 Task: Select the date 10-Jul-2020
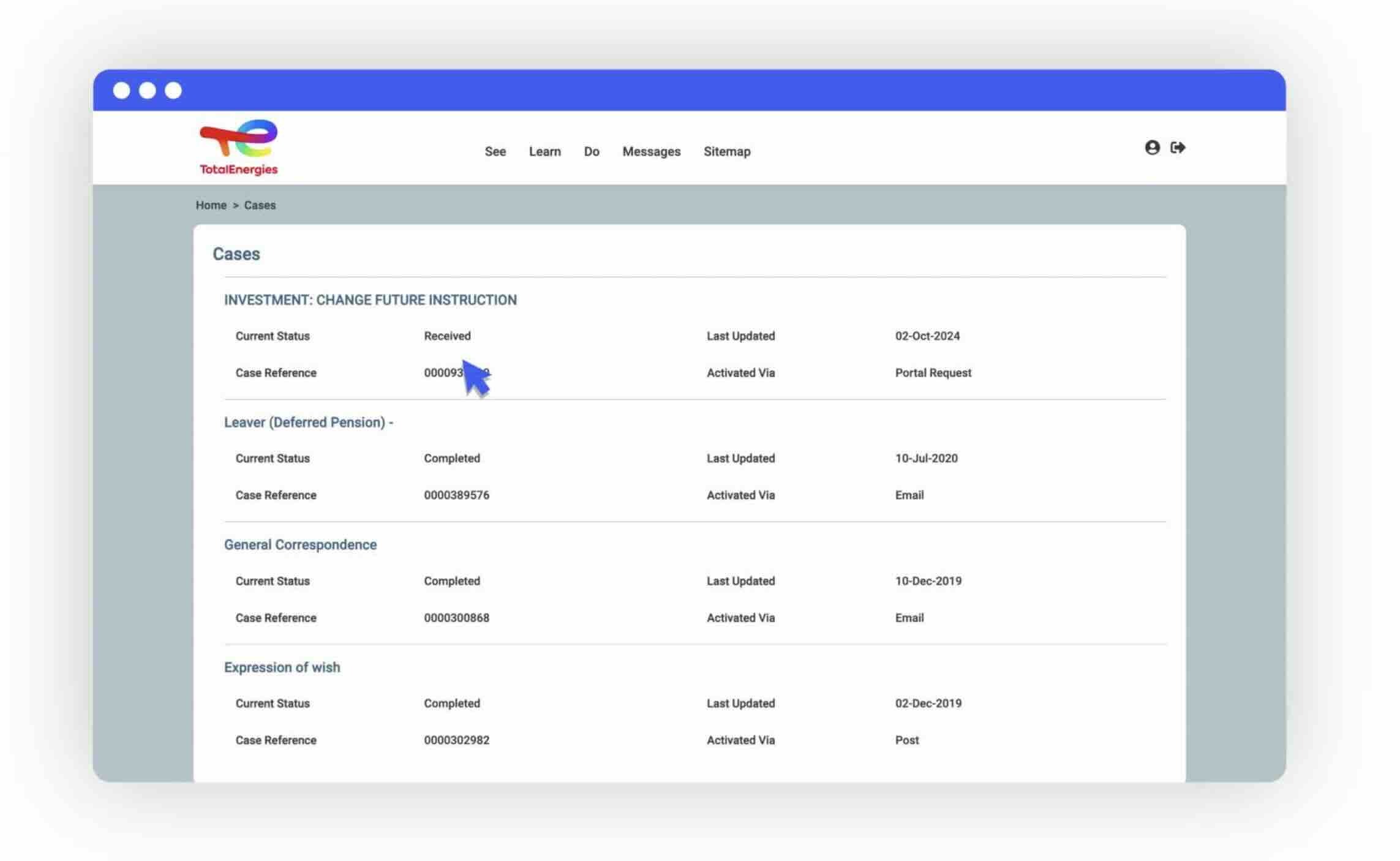pyautogui.click(x=926, y=459)
